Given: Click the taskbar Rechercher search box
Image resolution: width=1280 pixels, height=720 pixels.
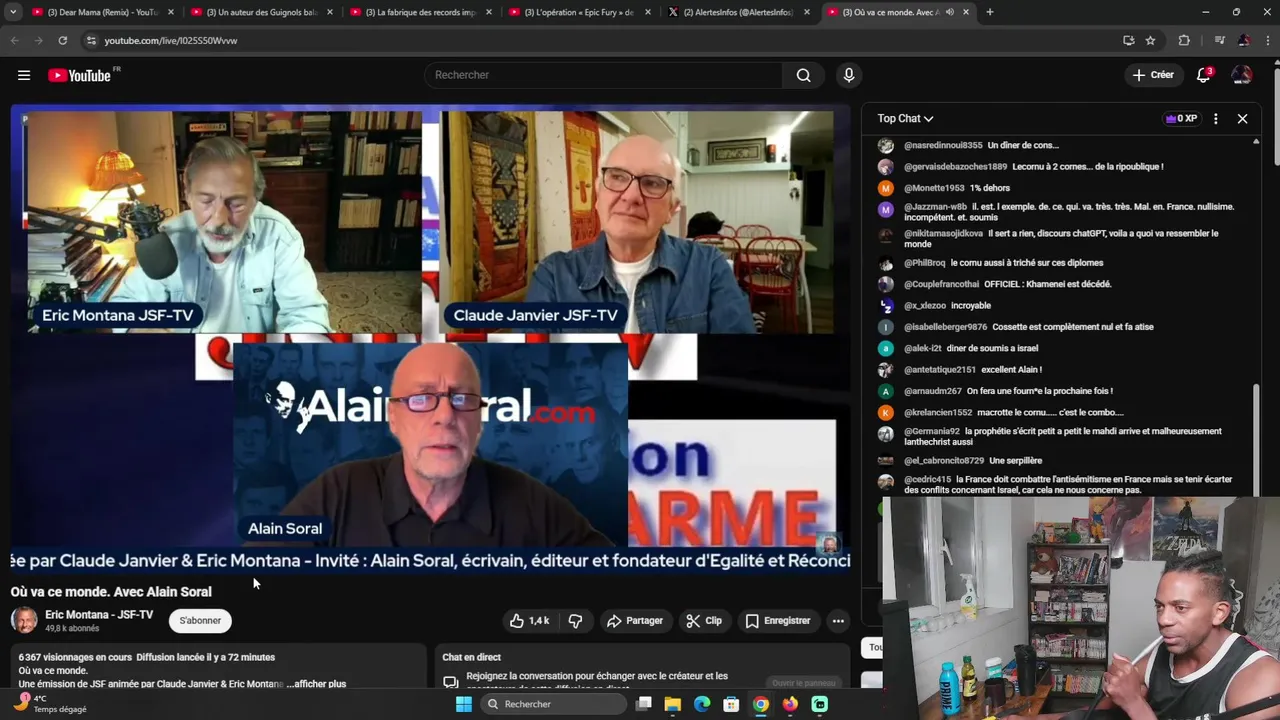Looking at the screenshot, I should (x=552, y=704).
